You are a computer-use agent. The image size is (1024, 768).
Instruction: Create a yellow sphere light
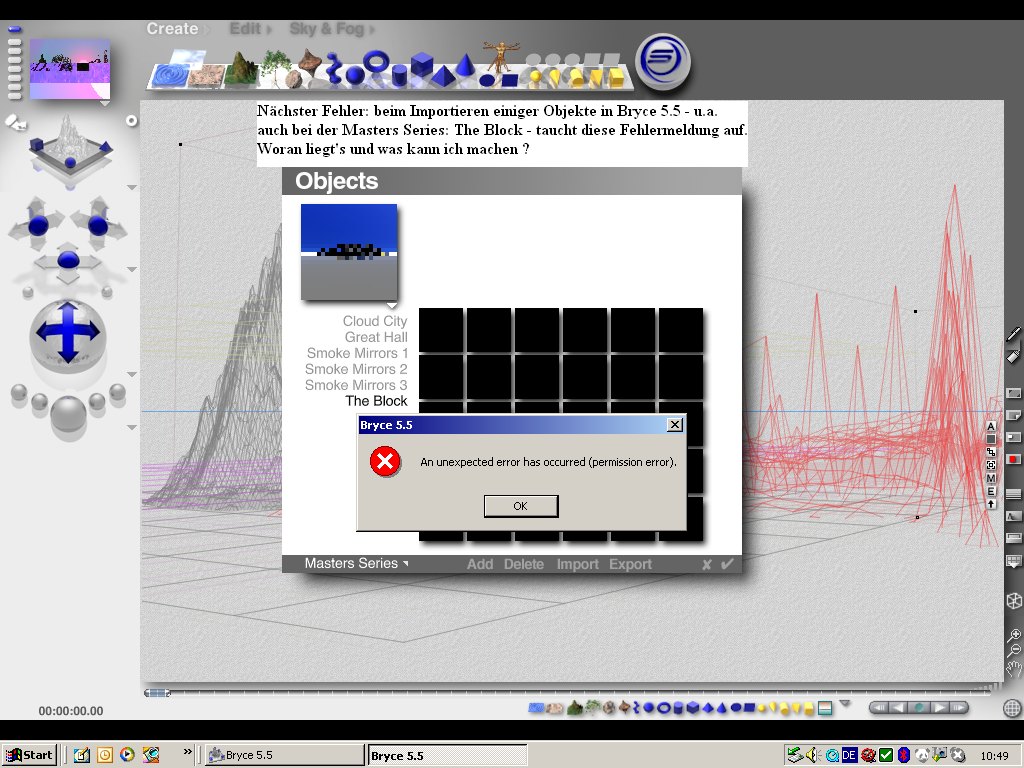tap(536, 78)
